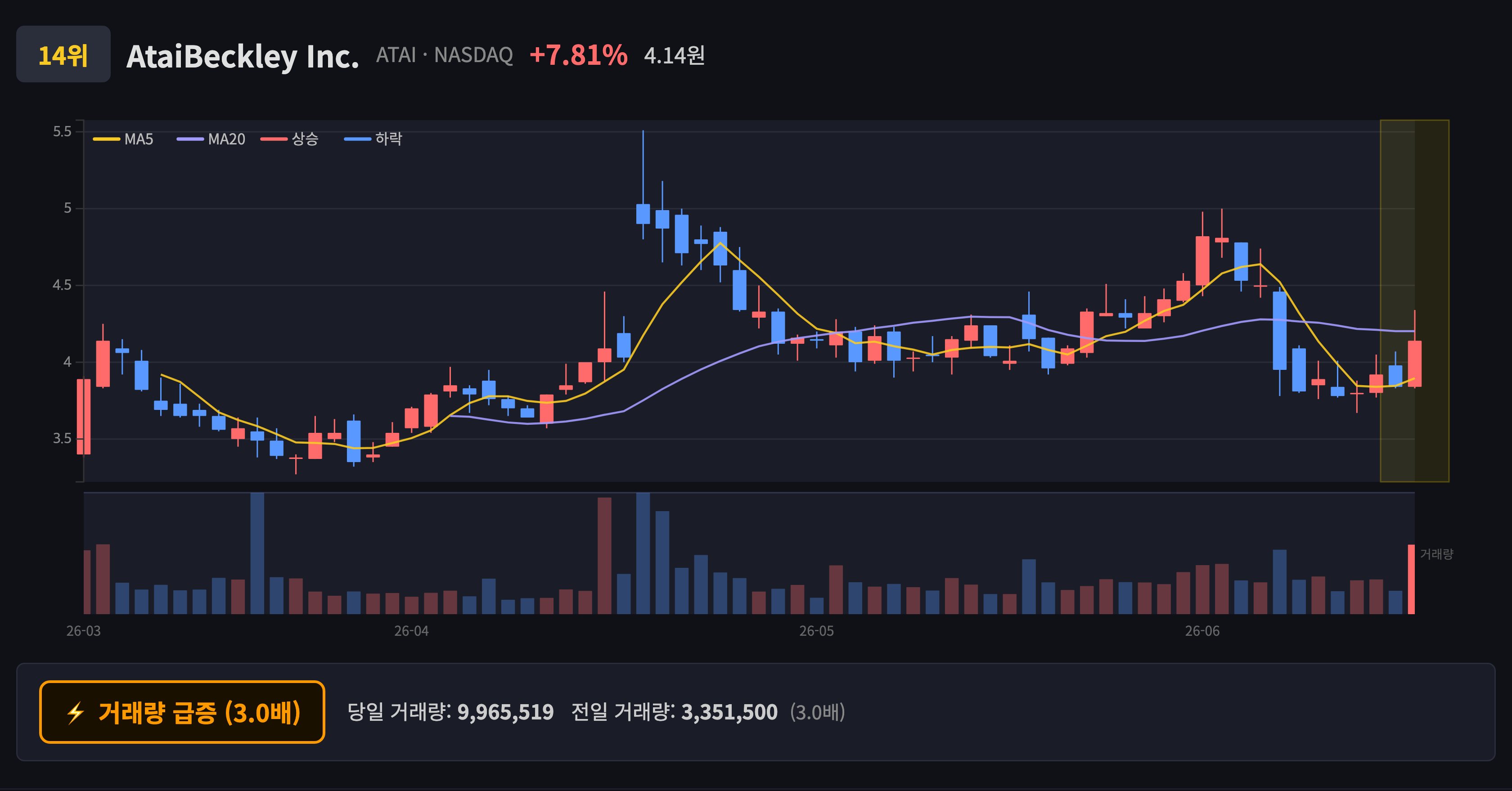
Task: Click the ATAI · NASDAQ ticker label
Action: point(444,55)
